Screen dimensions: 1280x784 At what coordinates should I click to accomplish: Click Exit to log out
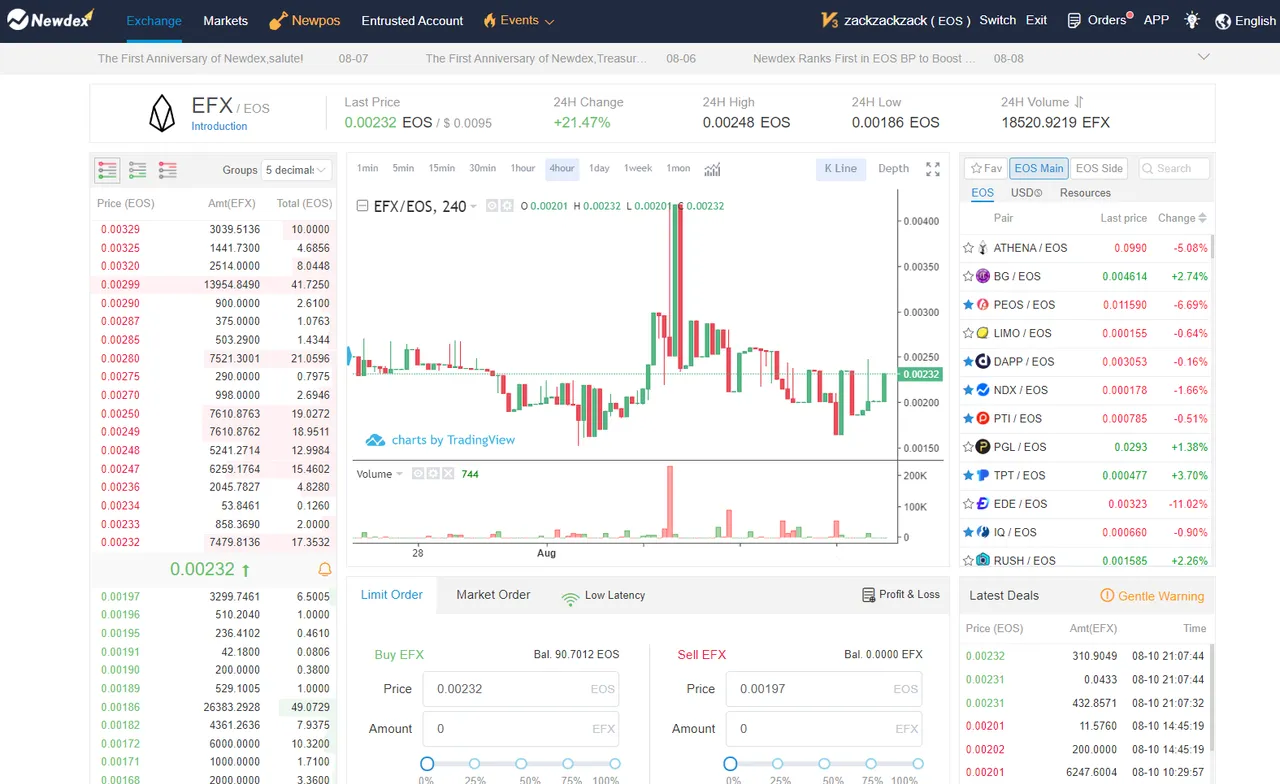click(1037, 20)
